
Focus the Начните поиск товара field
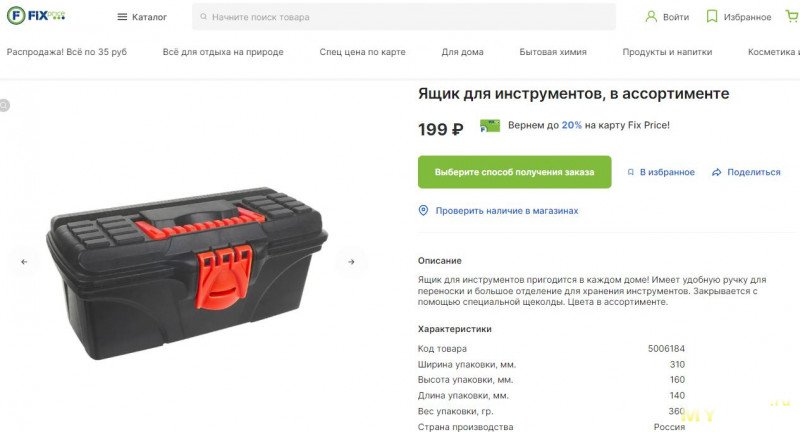click(404, 17)
